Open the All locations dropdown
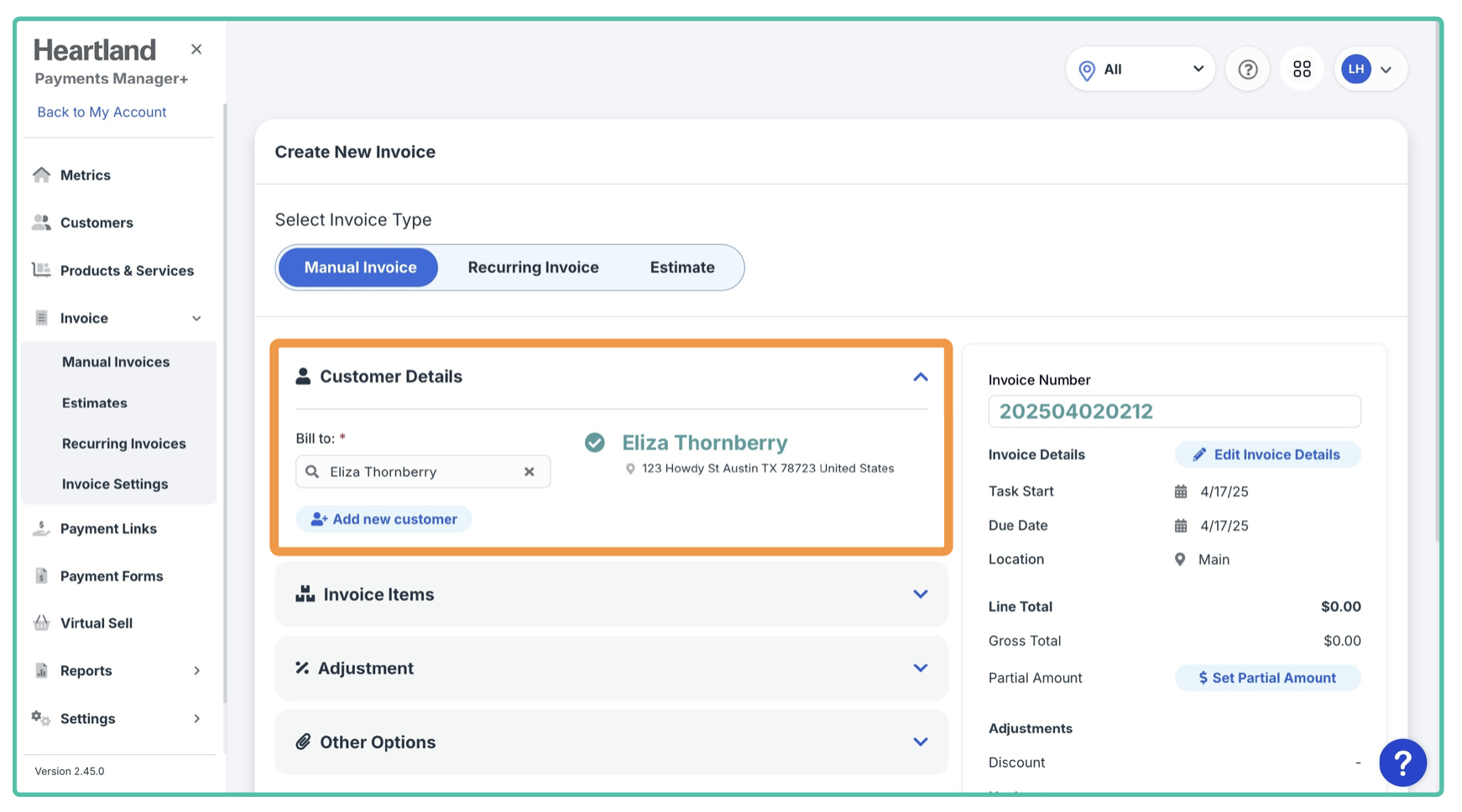Viewport: 1462px width, 812px height. [1140, 70]
